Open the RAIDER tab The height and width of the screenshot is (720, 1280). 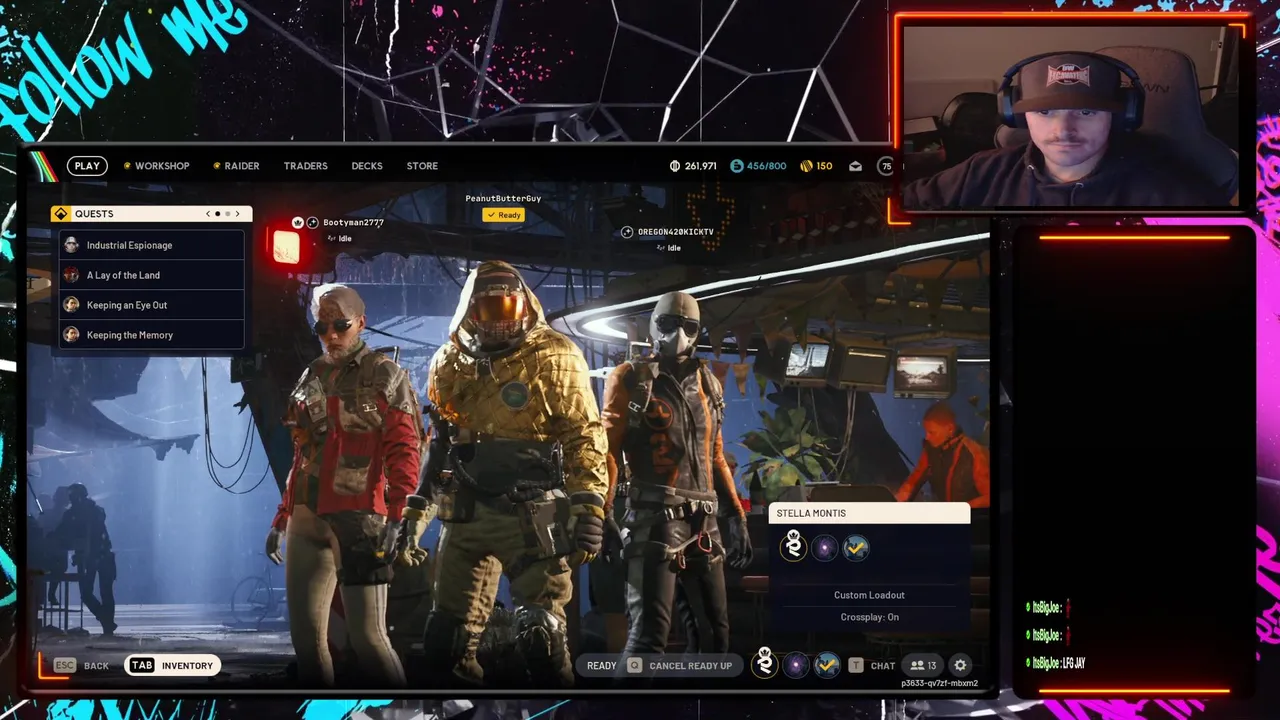241,166
